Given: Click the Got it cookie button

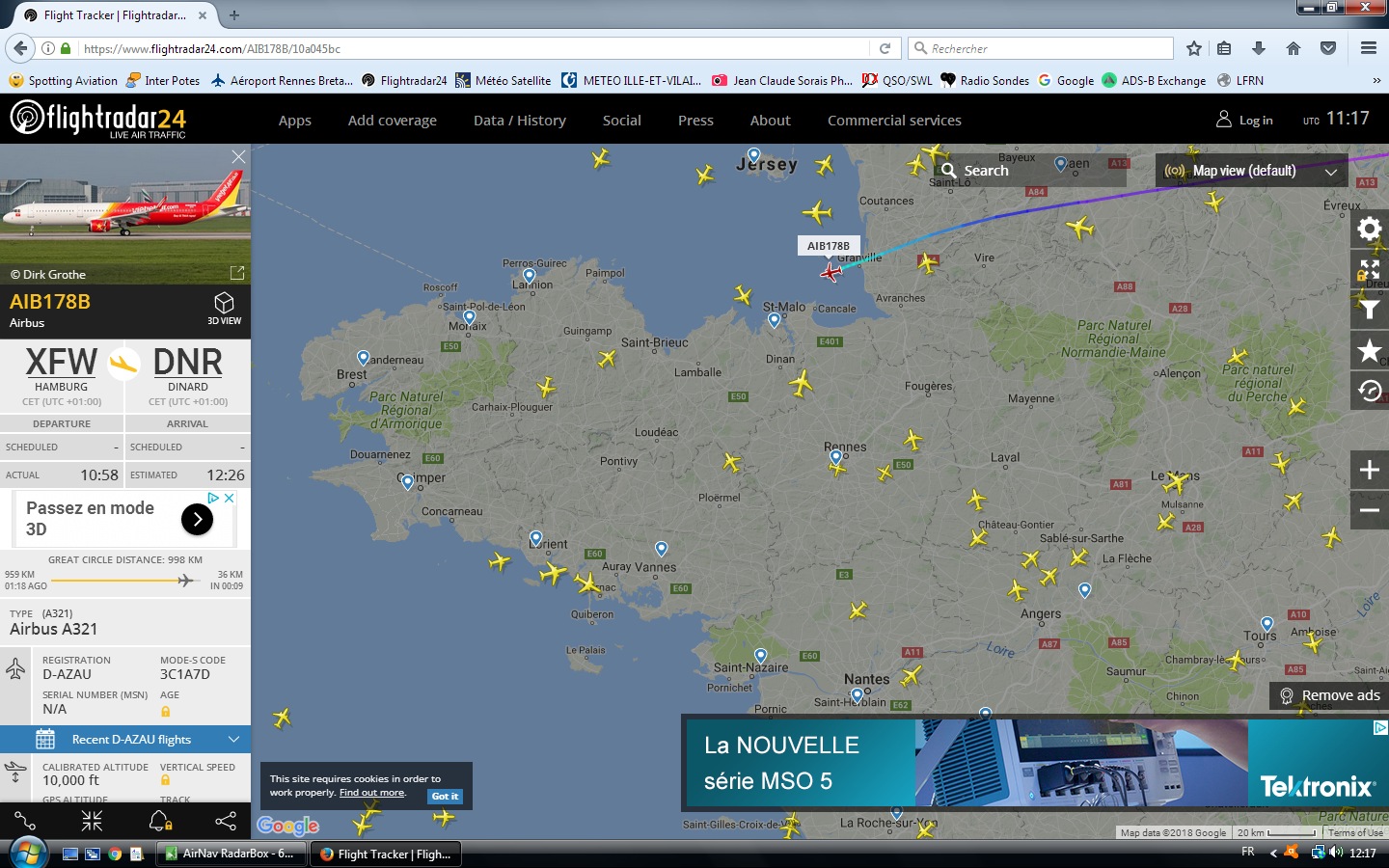Looking at the screenshot, I should click(445, 797).
